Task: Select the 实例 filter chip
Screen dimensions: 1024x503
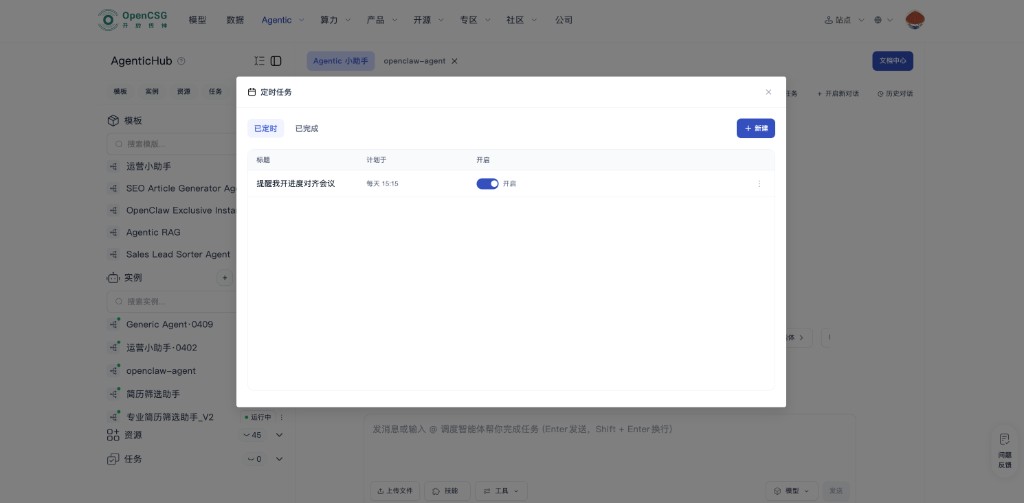Action: [x=152, y=91]
